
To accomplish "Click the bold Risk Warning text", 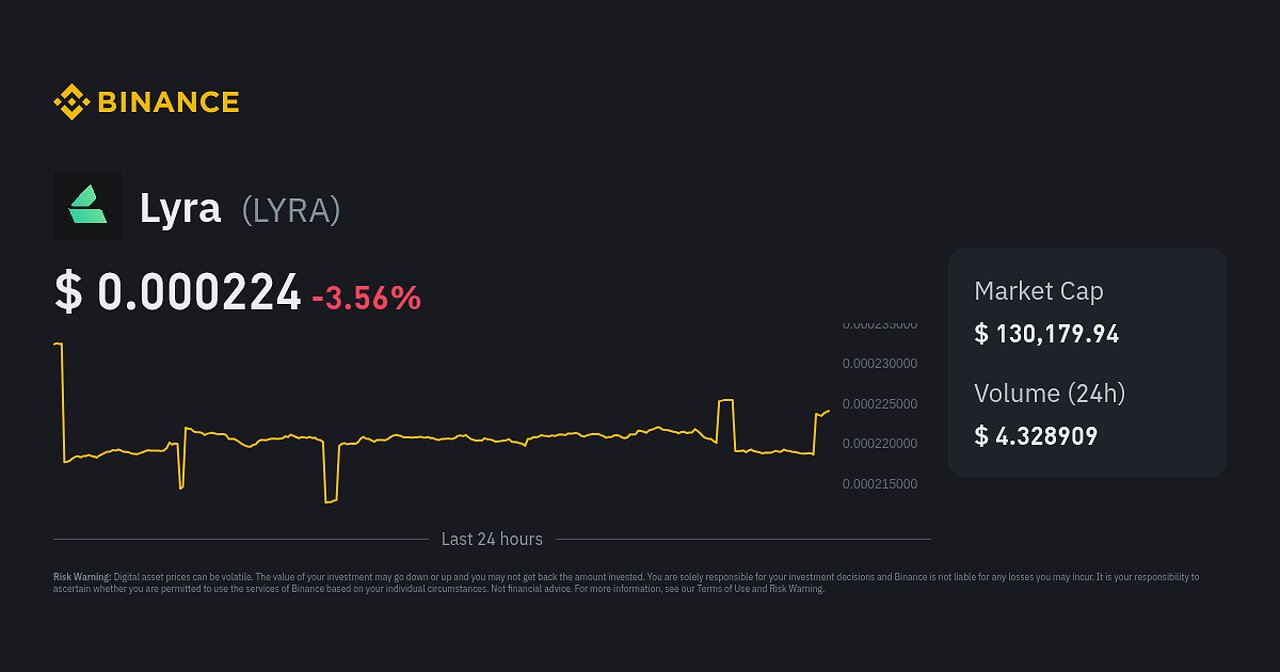I will coord(82,577).
